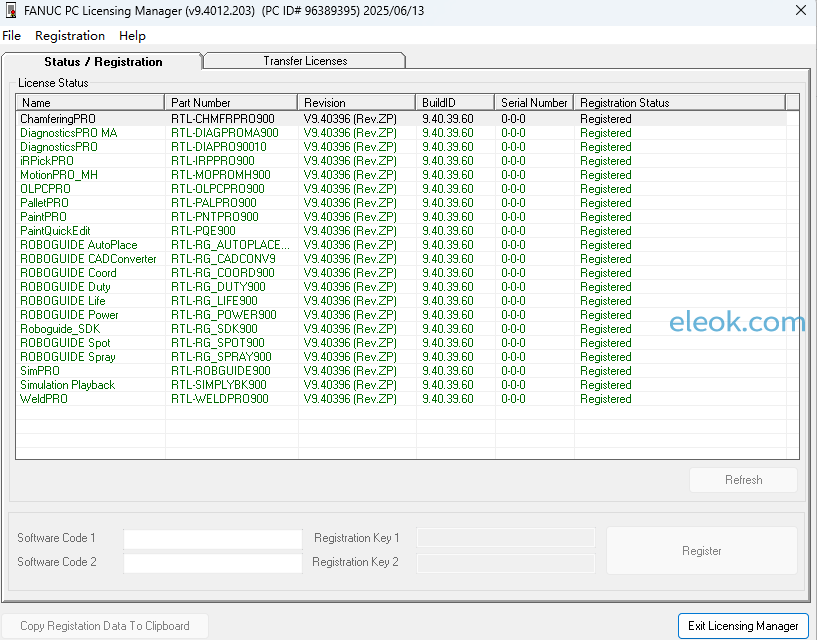Click the Refresh button
This screenshot has height=640, width=817.
tap(743, 480)
